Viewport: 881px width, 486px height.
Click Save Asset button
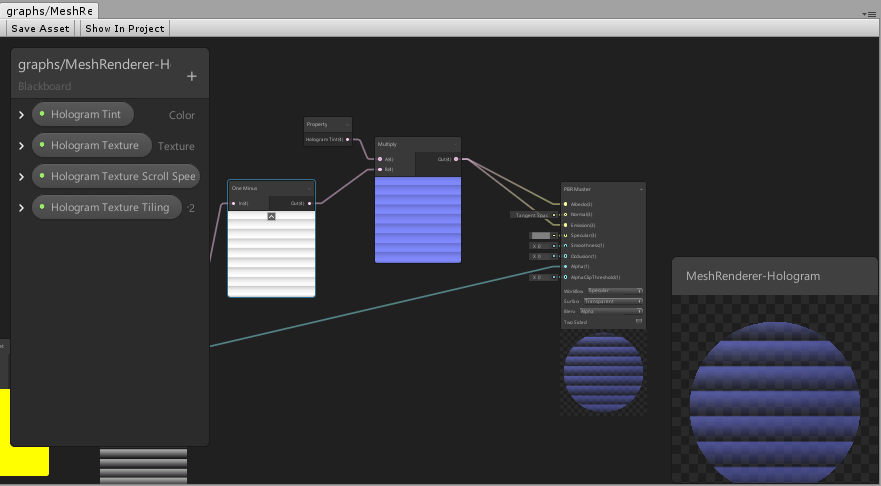[x=40, y=28]
